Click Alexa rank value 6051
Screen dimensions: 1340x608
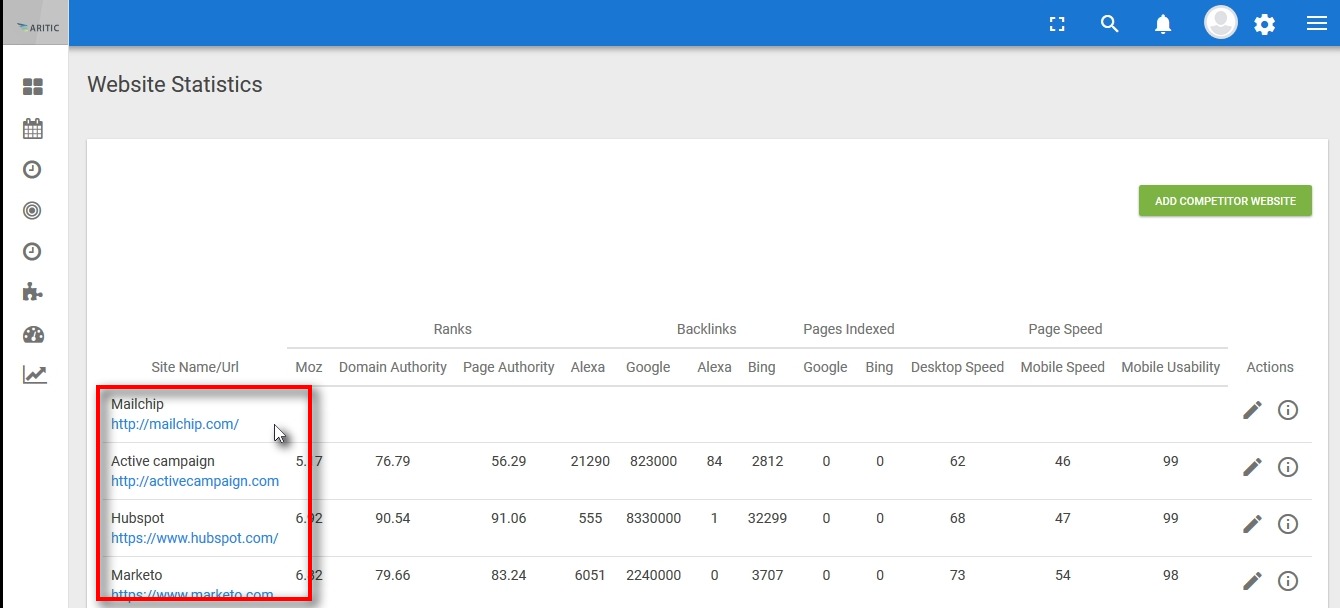point(588,575)
